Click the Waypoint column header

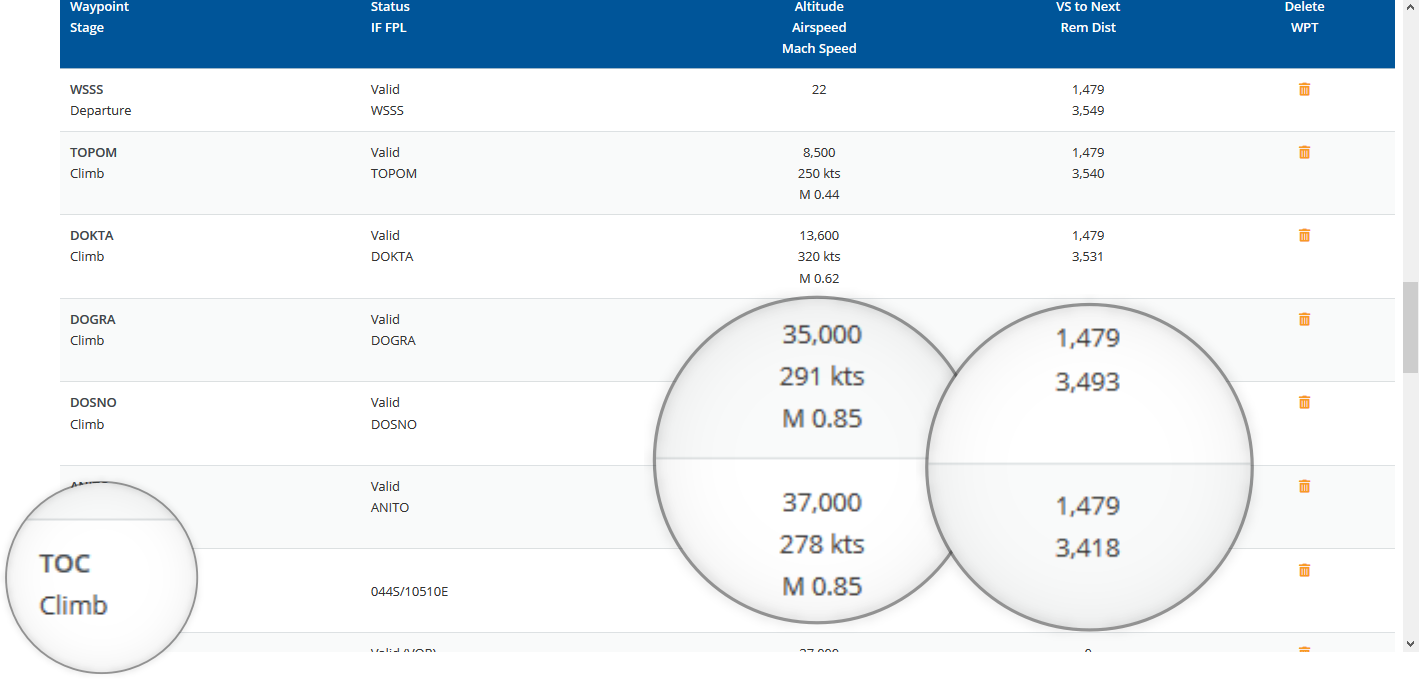click(99, 7)
